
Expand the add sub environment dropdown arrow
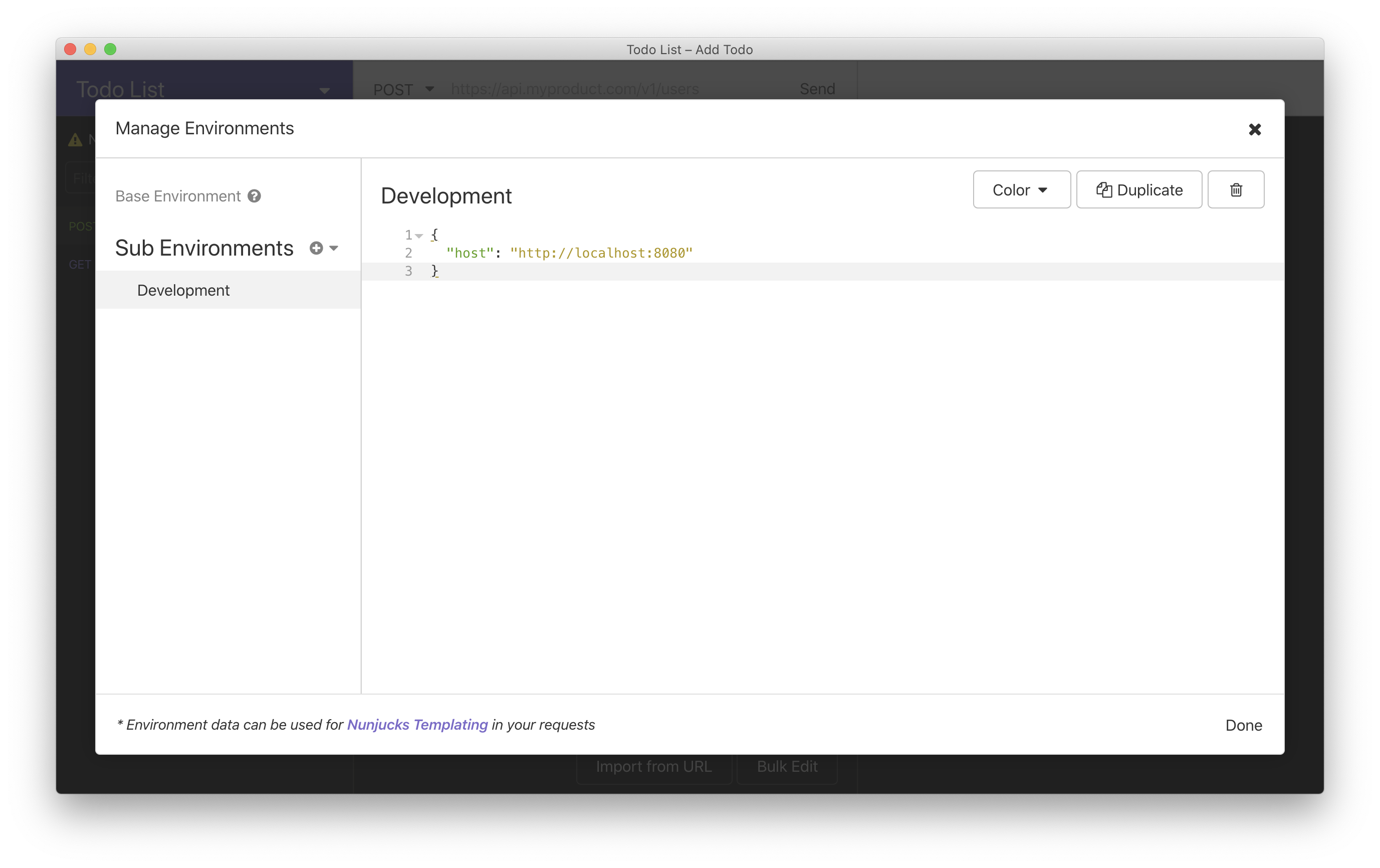click(x=334, y=248)
